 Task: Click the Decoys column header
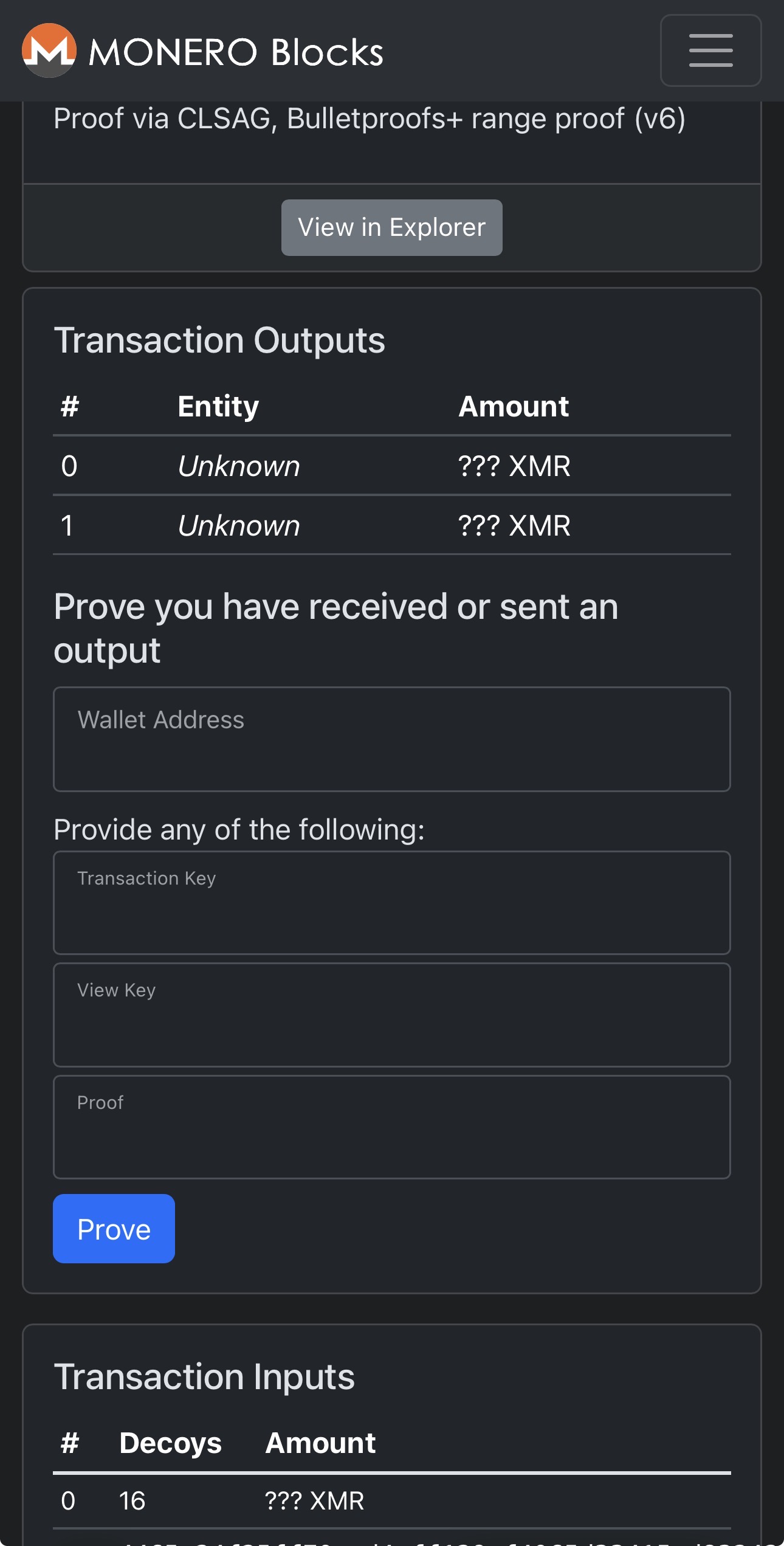tap(170, 1443)
